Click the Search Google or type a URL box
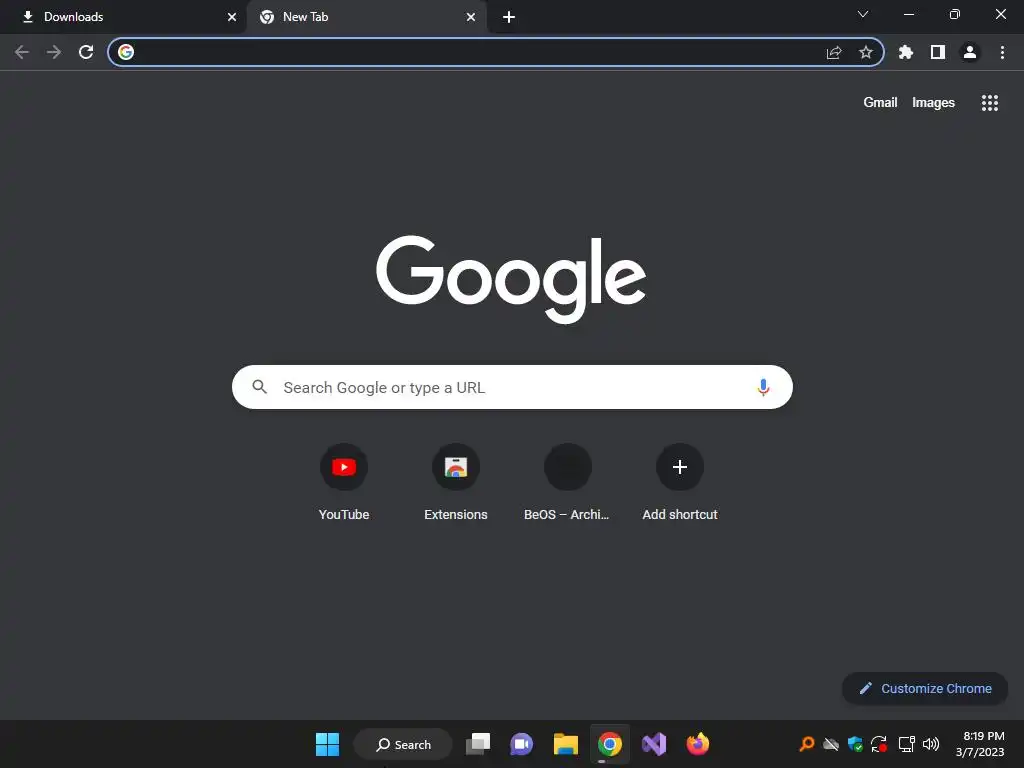The width and height of the screenshot is (1024, 768). click(x=512, y=387)
